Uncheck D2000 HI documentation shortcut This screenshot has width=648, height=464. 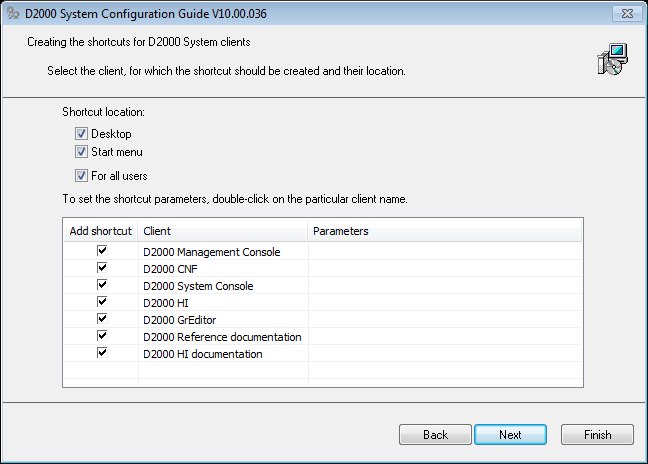click(102, 354)
